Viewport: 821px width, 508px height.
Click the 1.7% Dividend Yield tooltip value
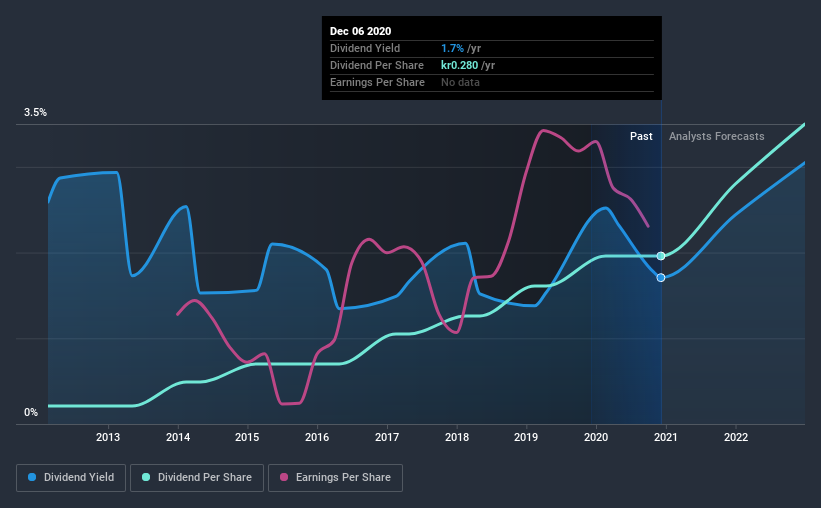tap(452, 48)
